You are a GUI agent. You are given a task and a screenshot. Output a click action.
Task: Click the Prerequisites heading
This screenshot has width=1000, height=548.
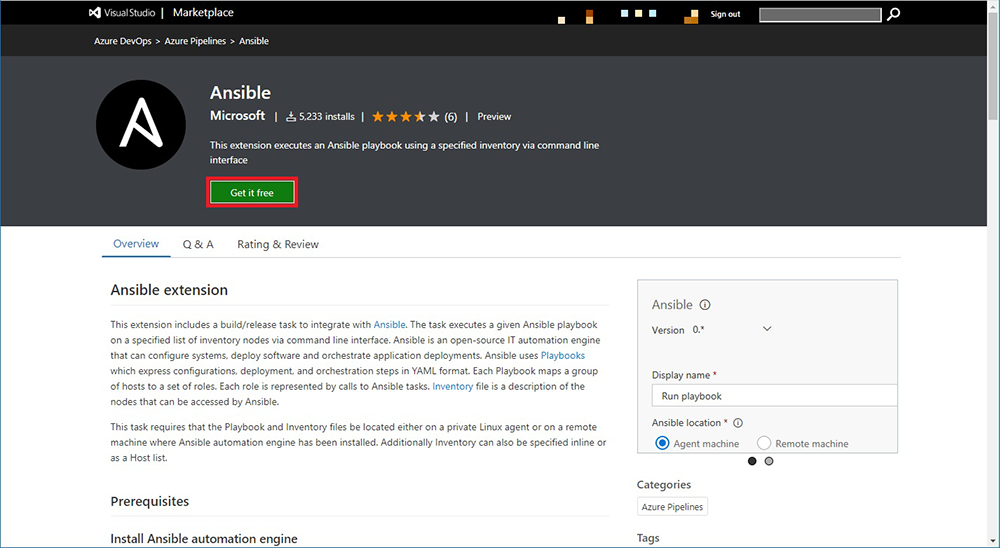click(150, 501)
